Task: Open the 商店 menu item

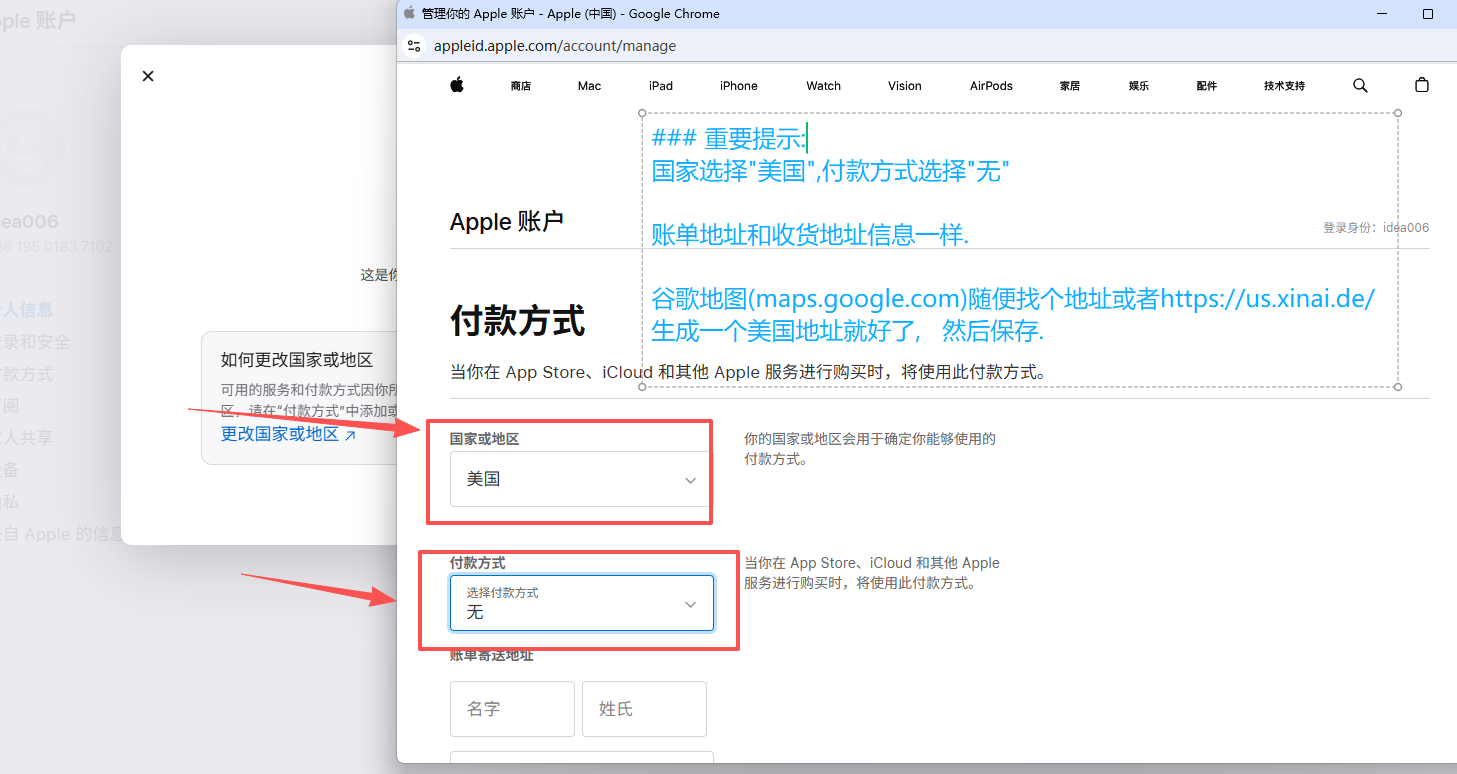Action: pos(520,86)
